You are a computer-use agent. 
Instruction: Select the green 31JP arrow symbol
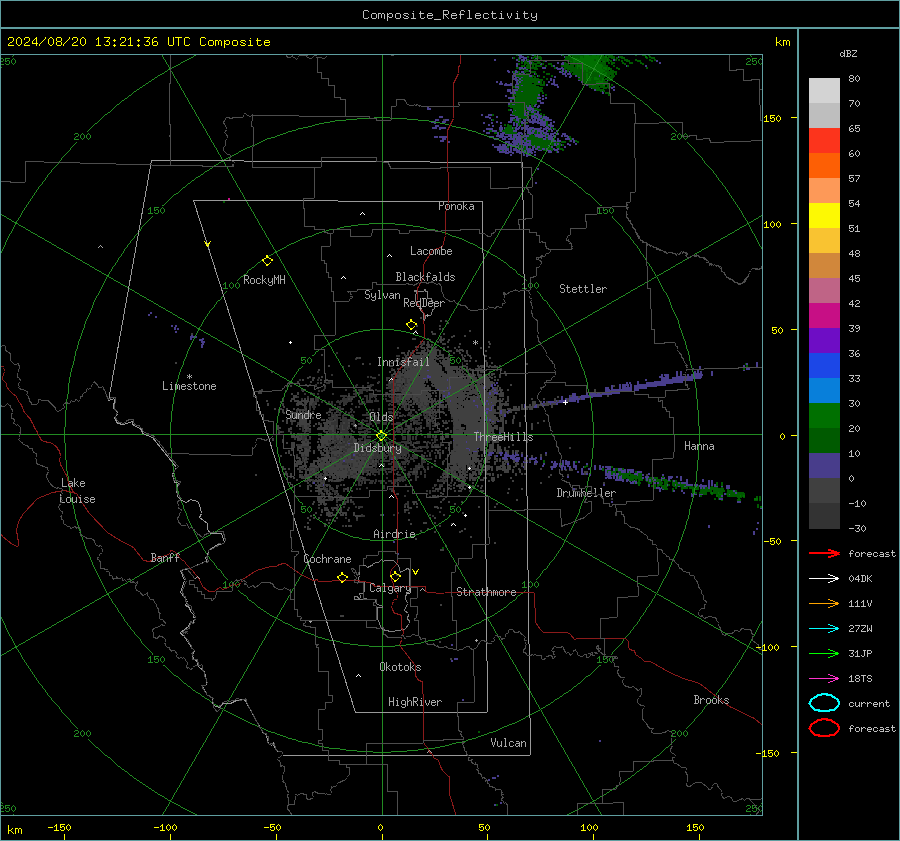[x=824, y=653]
